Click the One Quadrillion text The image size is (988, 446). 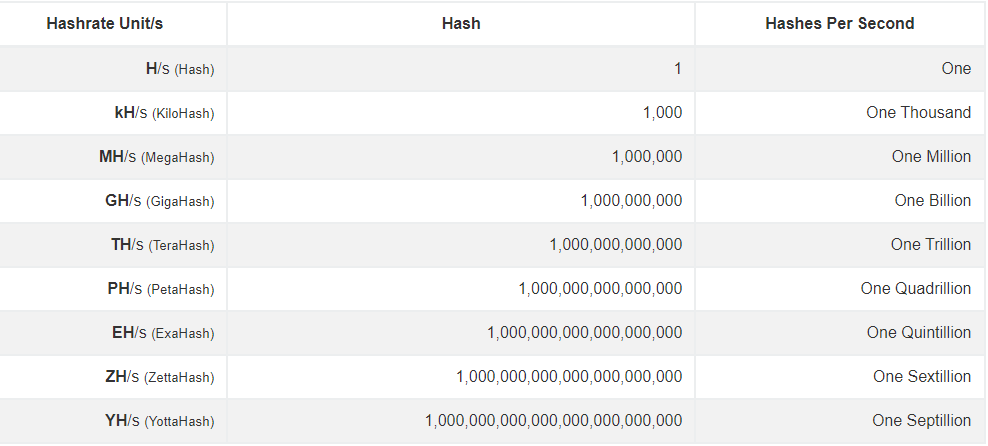pyautogui.click(x=916, y=289)
